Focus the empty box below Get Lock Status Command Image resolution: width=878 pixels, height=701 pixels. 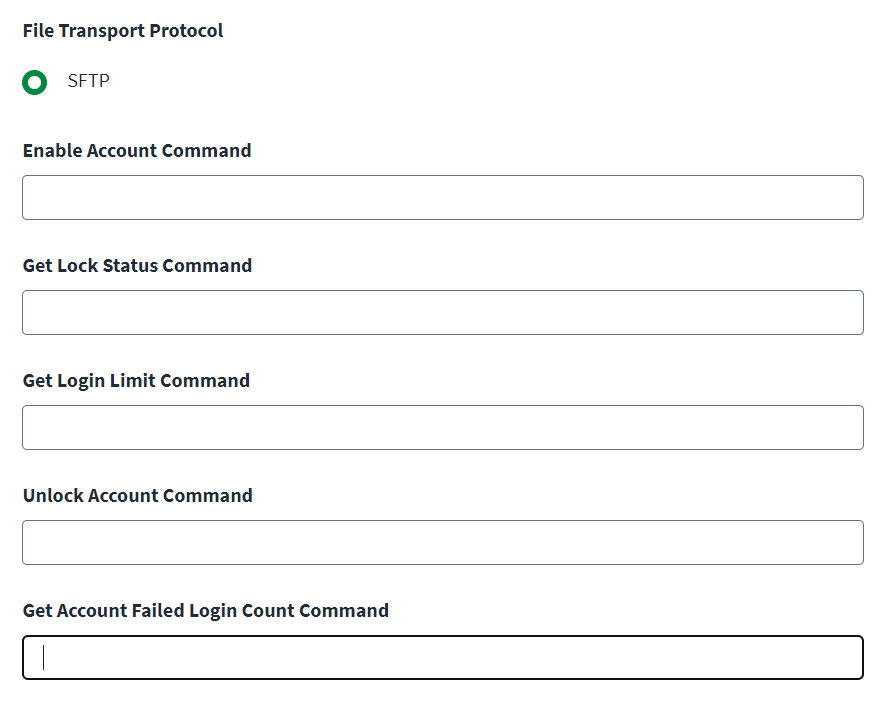click(443, 312)
